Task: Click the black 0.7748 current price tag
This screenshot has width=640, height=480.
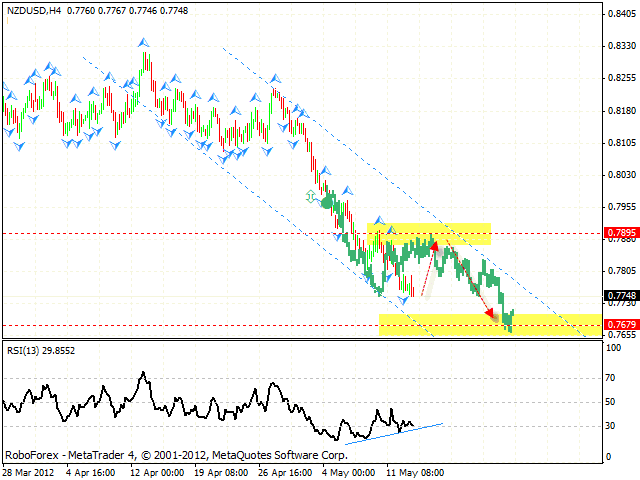Action: point(620,296)
